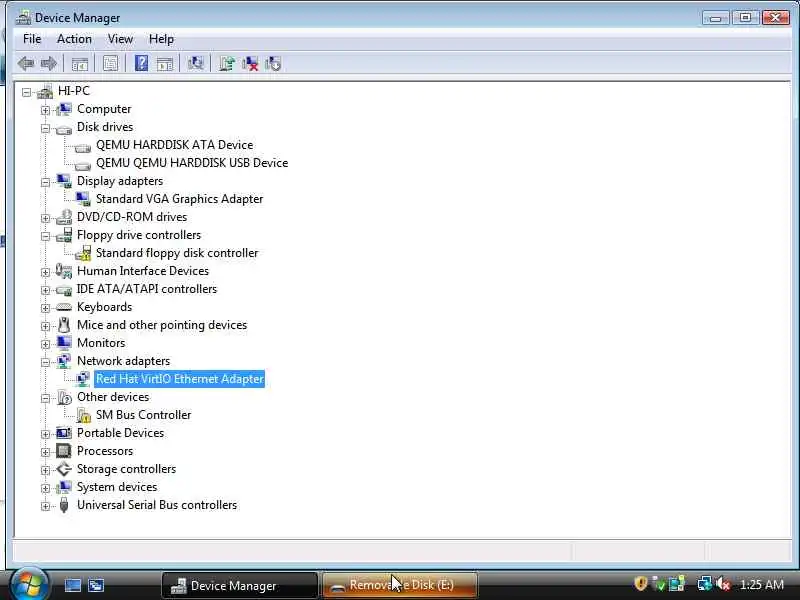
Task: Click the muted volume tray icon
Action: [723, 584]
